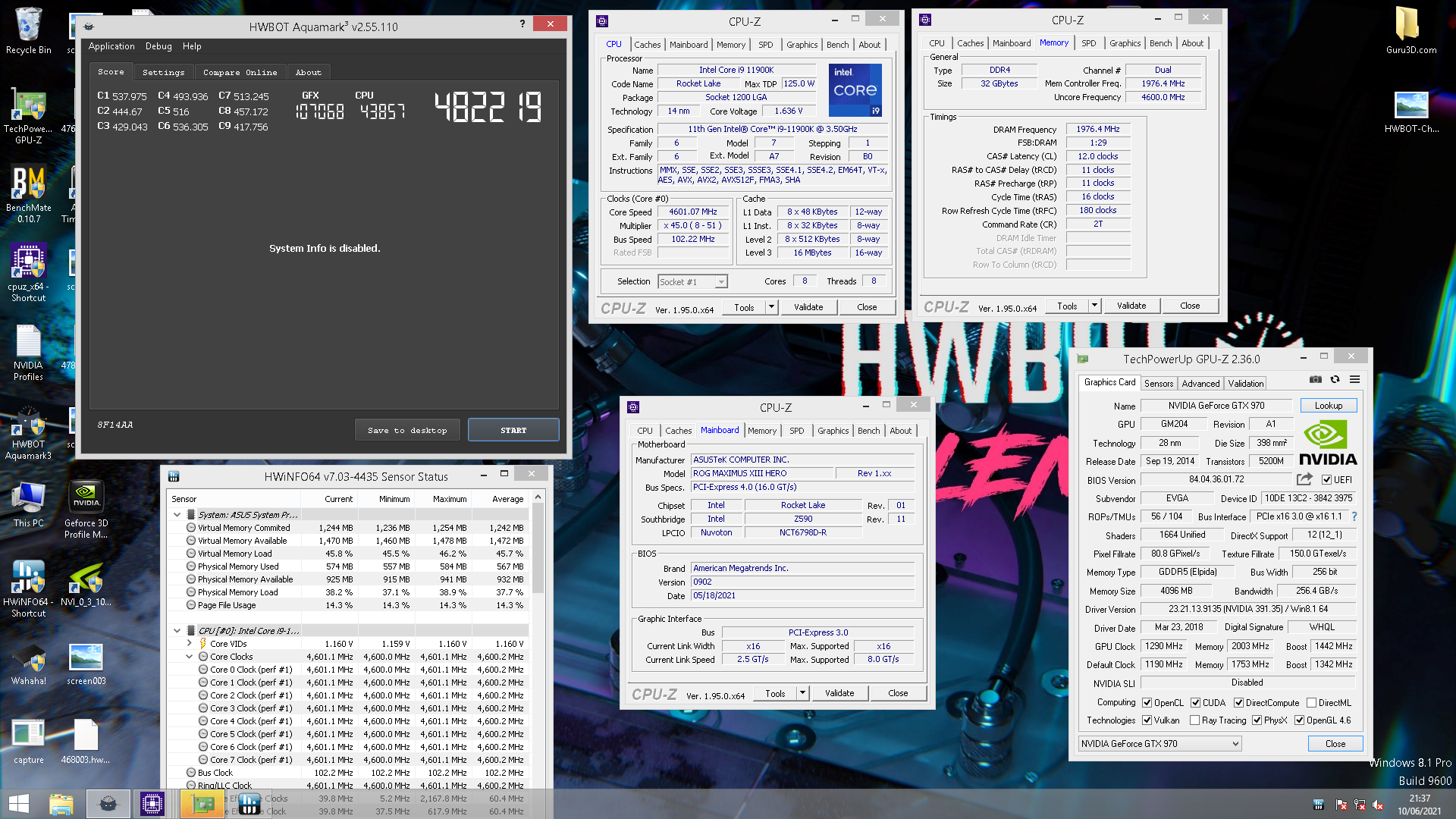The image size is (1456, 819).
Task: Toggle the CUDA checkbox
Action: [x=1196, y=703]
